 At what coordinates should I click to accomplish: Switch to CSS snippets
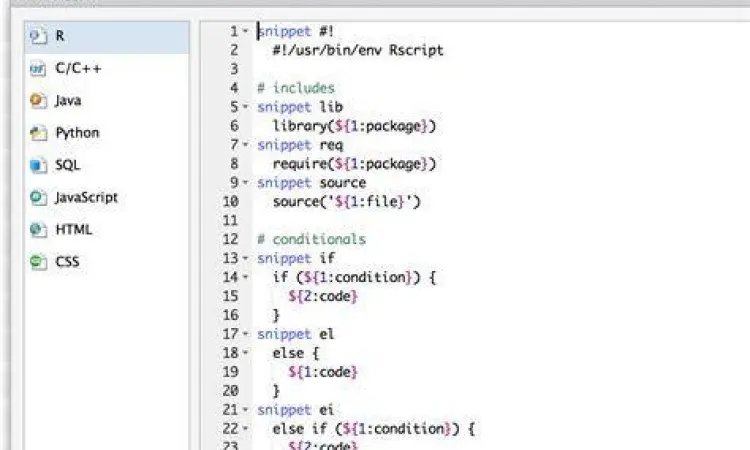tap(107, 262)
